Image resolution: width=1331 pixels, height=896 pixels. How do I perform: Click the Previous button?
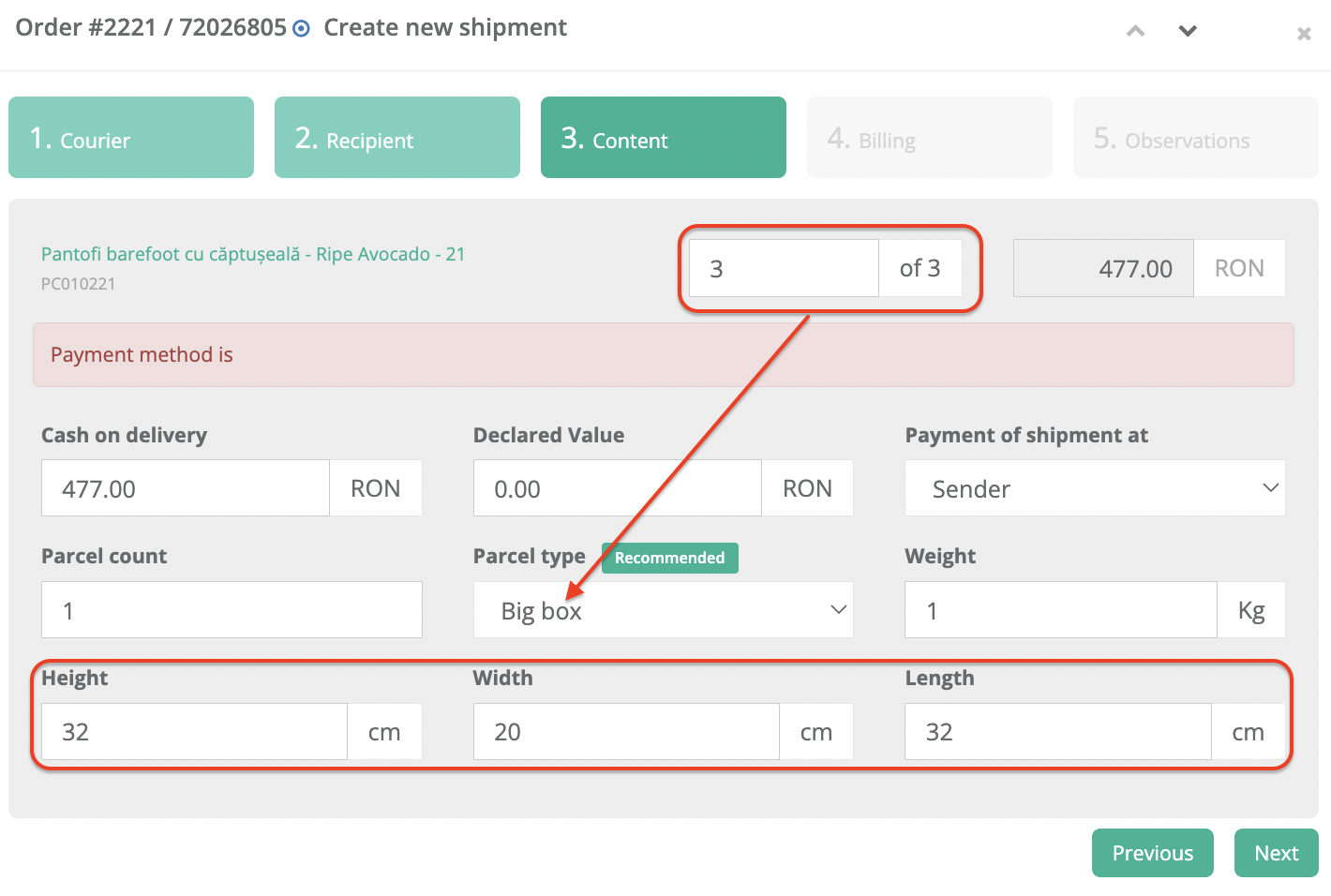coord(1153,853)
